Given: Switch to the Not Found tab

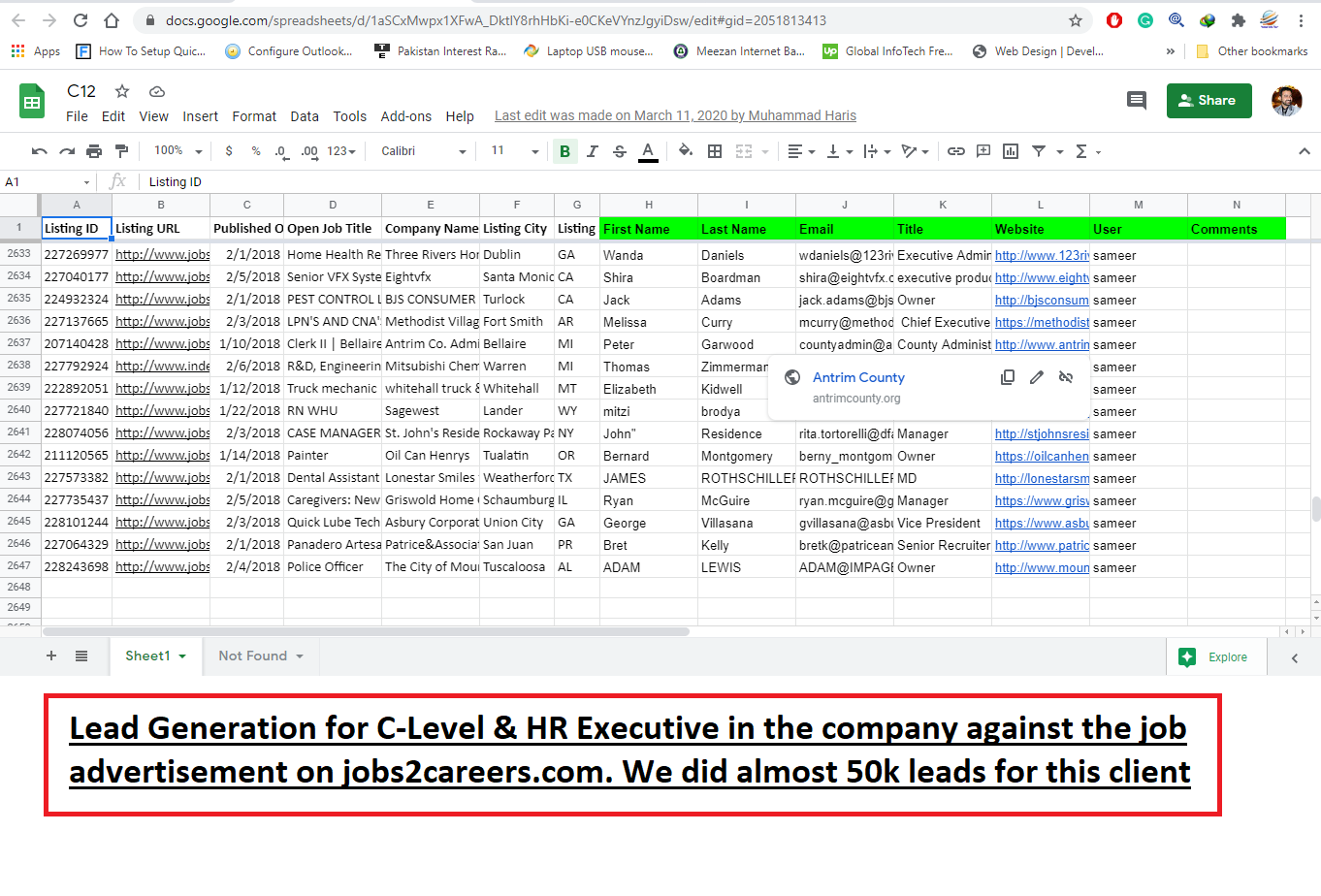Looking at the screenshot, I should coord(261,656).
